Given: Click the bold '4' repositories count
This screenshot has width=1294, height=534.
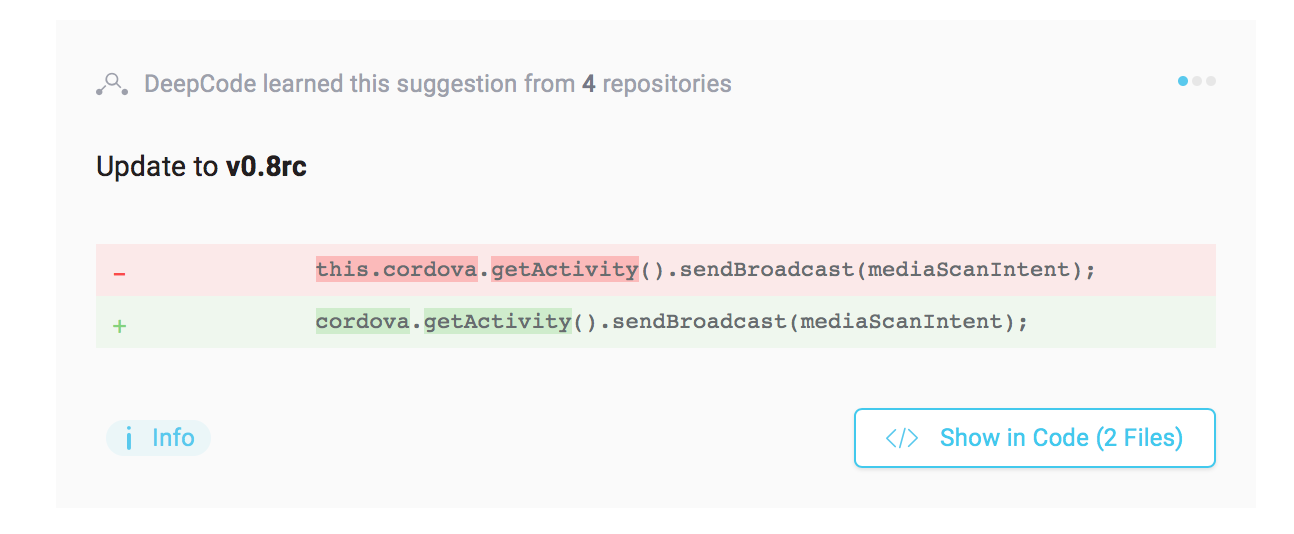Looking at the screenshot, I should pos(589,84).
